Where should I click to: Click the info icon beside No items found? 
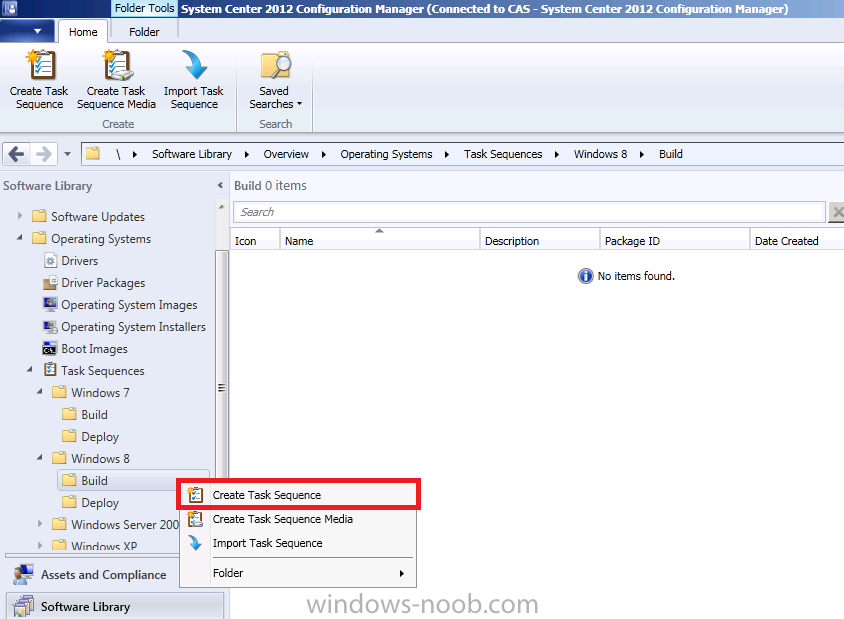click(x=585, y=276)
